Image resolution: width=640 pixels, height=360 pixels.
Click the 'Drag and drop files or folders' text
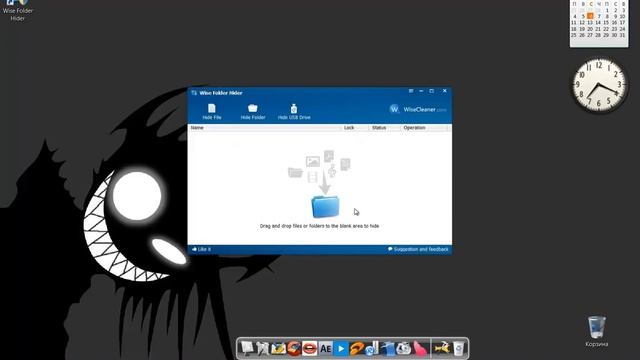tap(319, 226)
